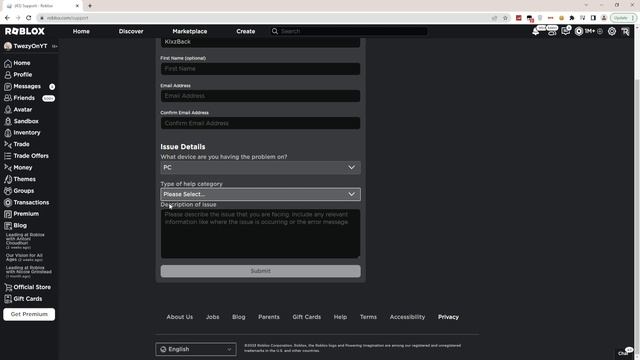Open Premium in the sidebar
Image resolution: width=640 pixels, height=360 pixels.
[21, 214]
